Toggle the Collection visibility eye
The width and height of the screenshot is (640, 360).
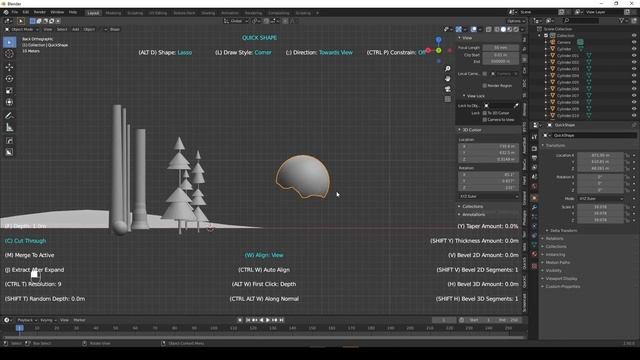tap(634, 36)
